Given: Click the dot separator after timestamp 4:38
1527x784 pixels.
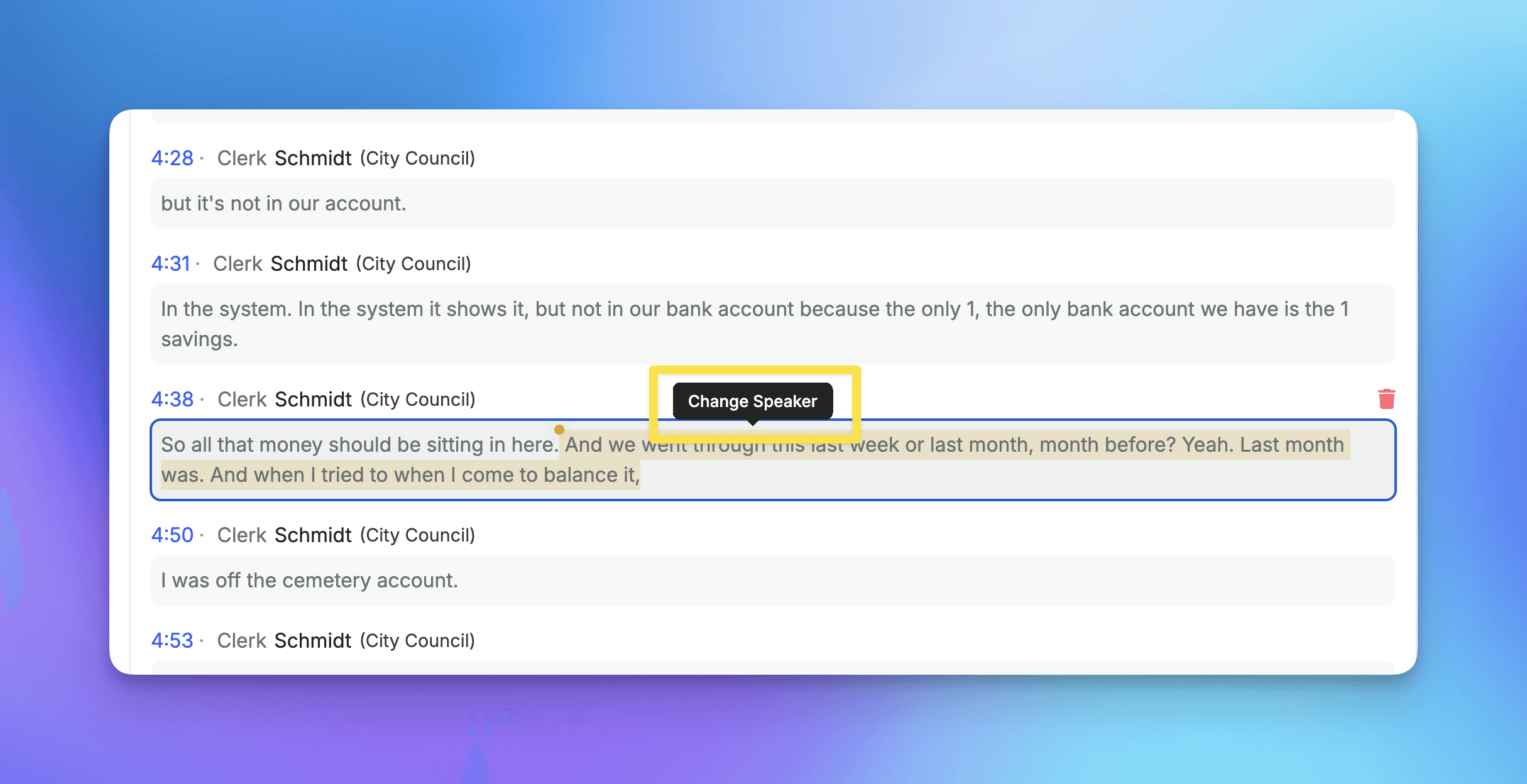Looking at the screenshot, I should 202,398.
